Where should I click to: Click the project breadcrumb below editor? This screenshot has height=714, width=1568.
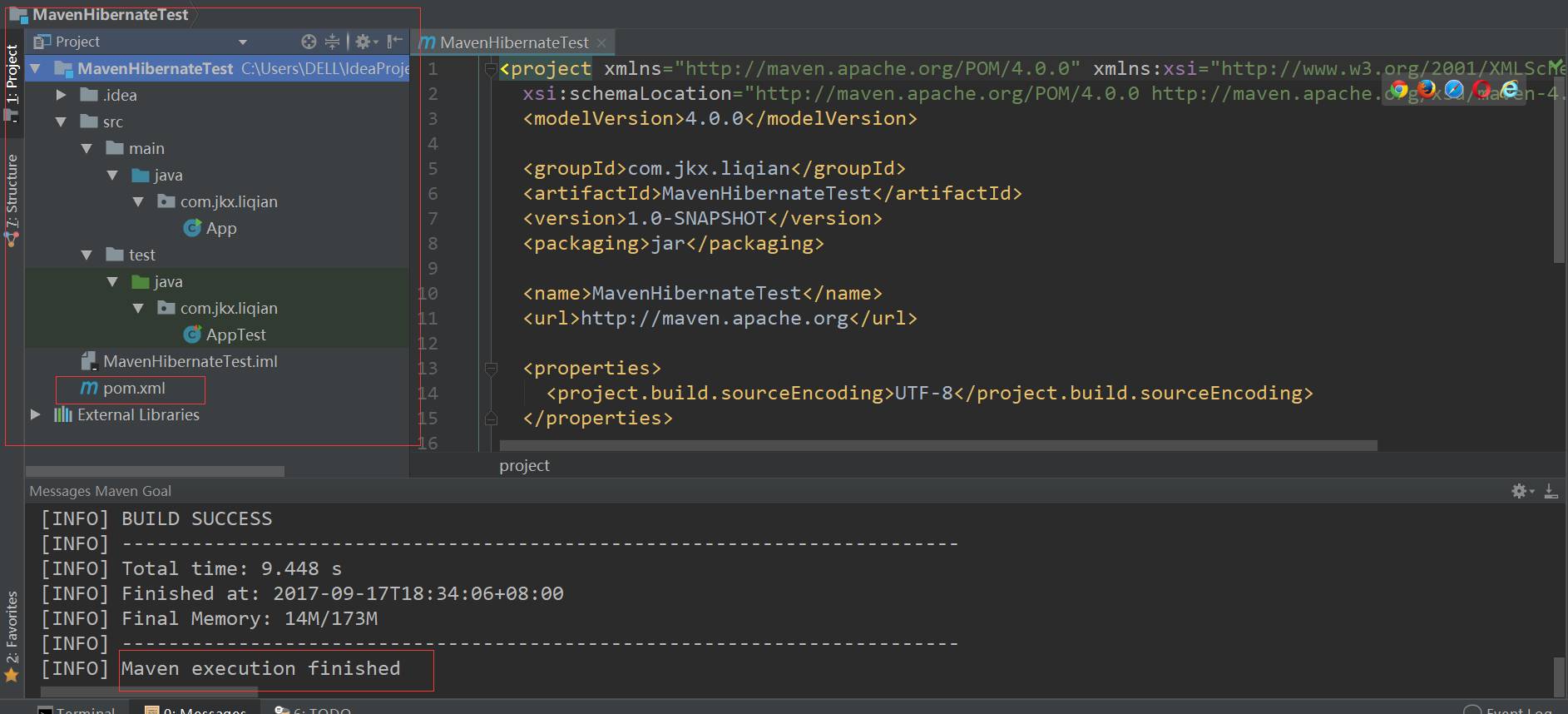click(524, 465)
